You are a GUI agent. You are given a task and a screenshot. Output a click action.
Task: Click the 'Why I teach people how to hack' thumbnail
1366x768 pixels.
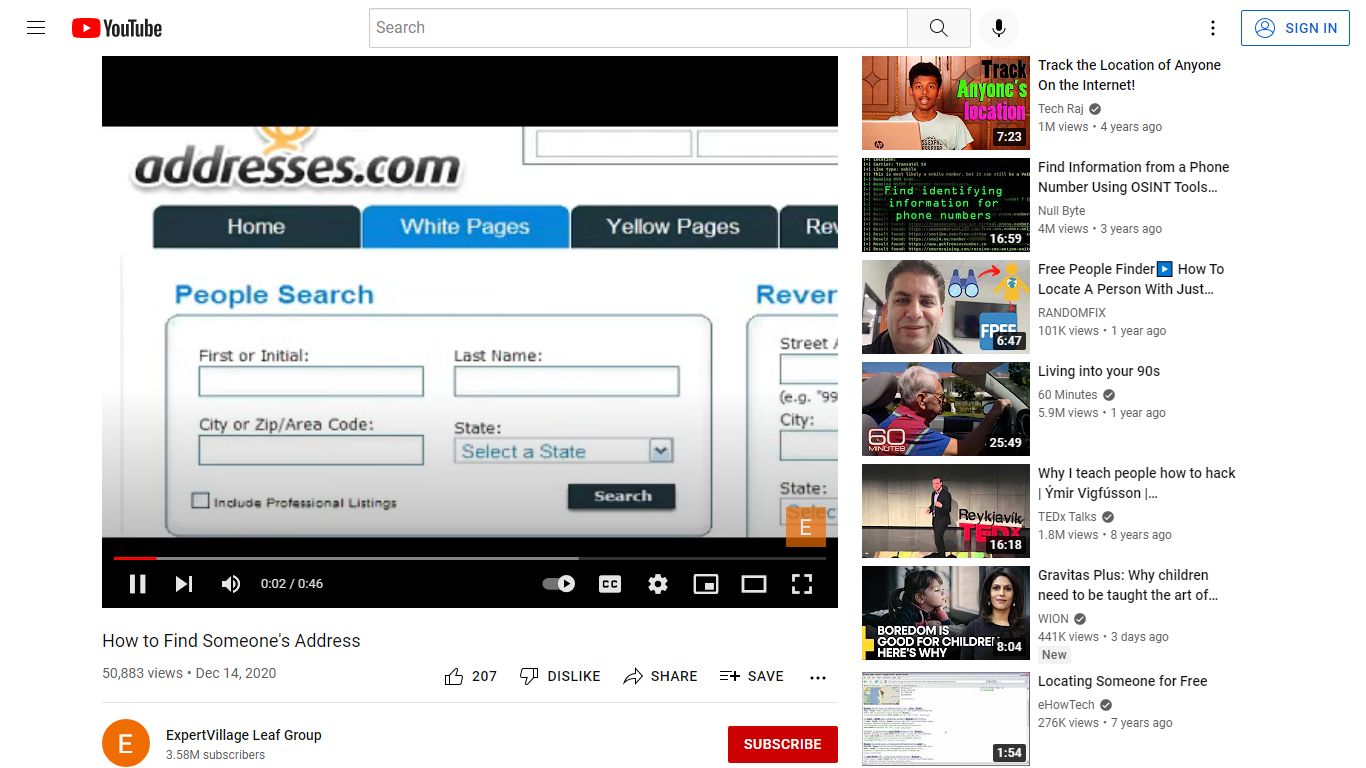coord(946,511)
